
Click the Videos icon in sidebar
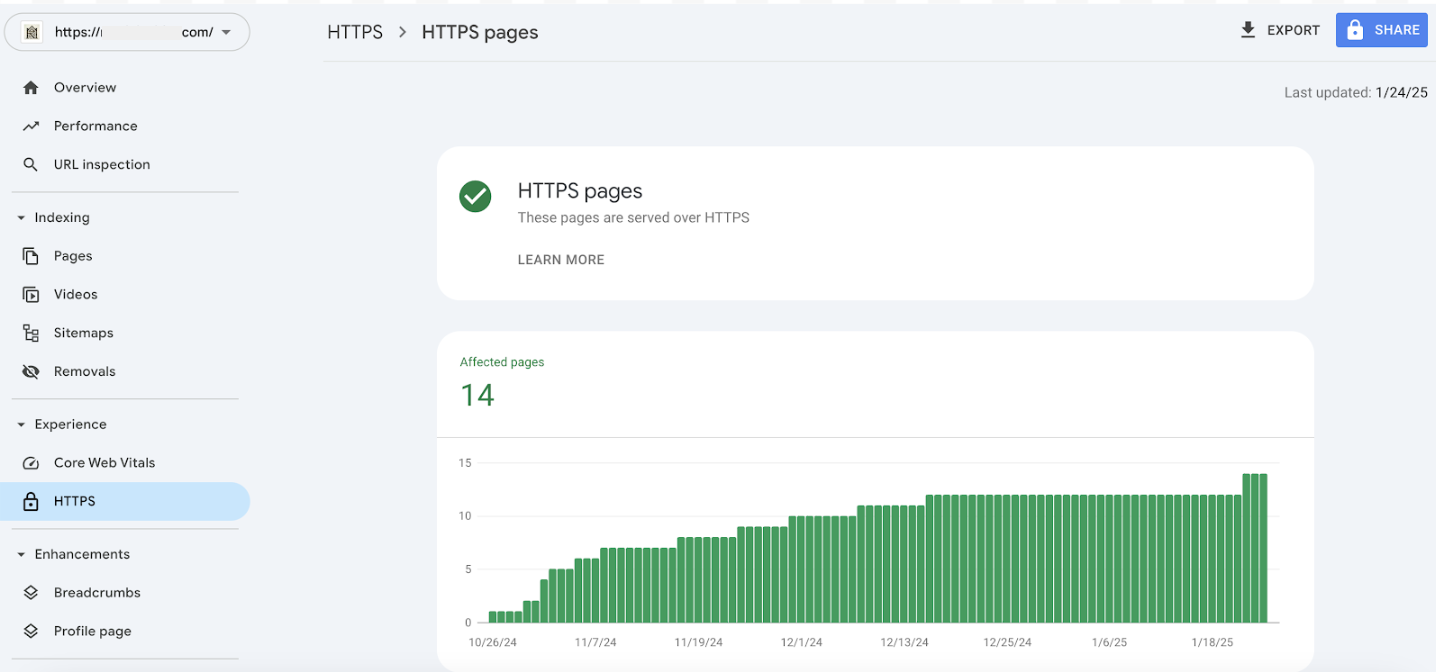coord(31,295)
